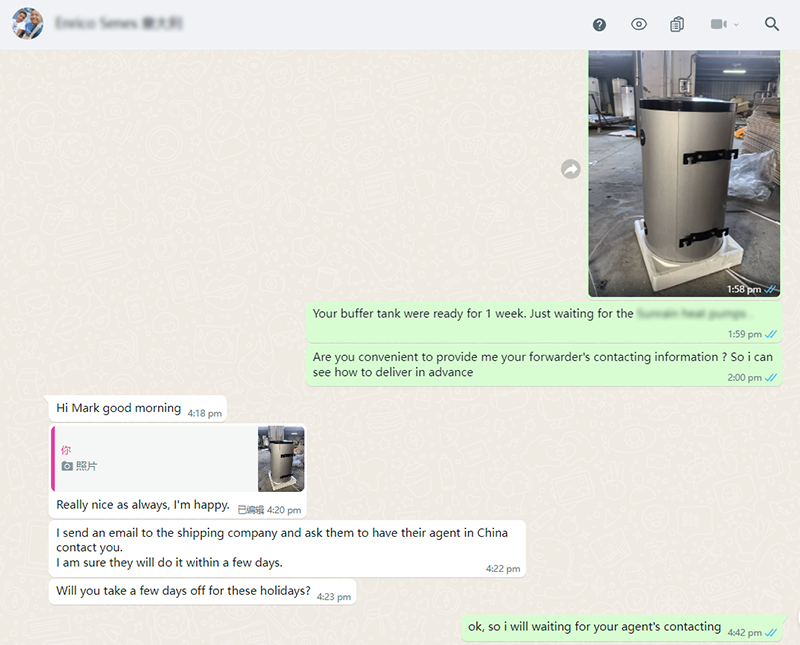The height and width of the screenshot is (645, 800).
Task: Select message "Hi Mark good morning"
Action: click(138, 409)
